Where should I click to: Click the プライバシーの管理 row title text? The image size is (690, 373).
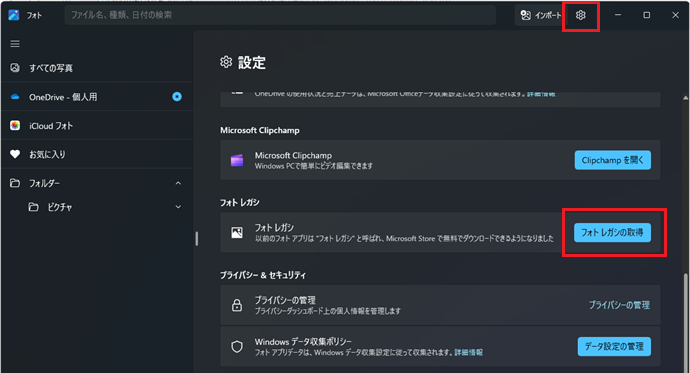(285, 300)
